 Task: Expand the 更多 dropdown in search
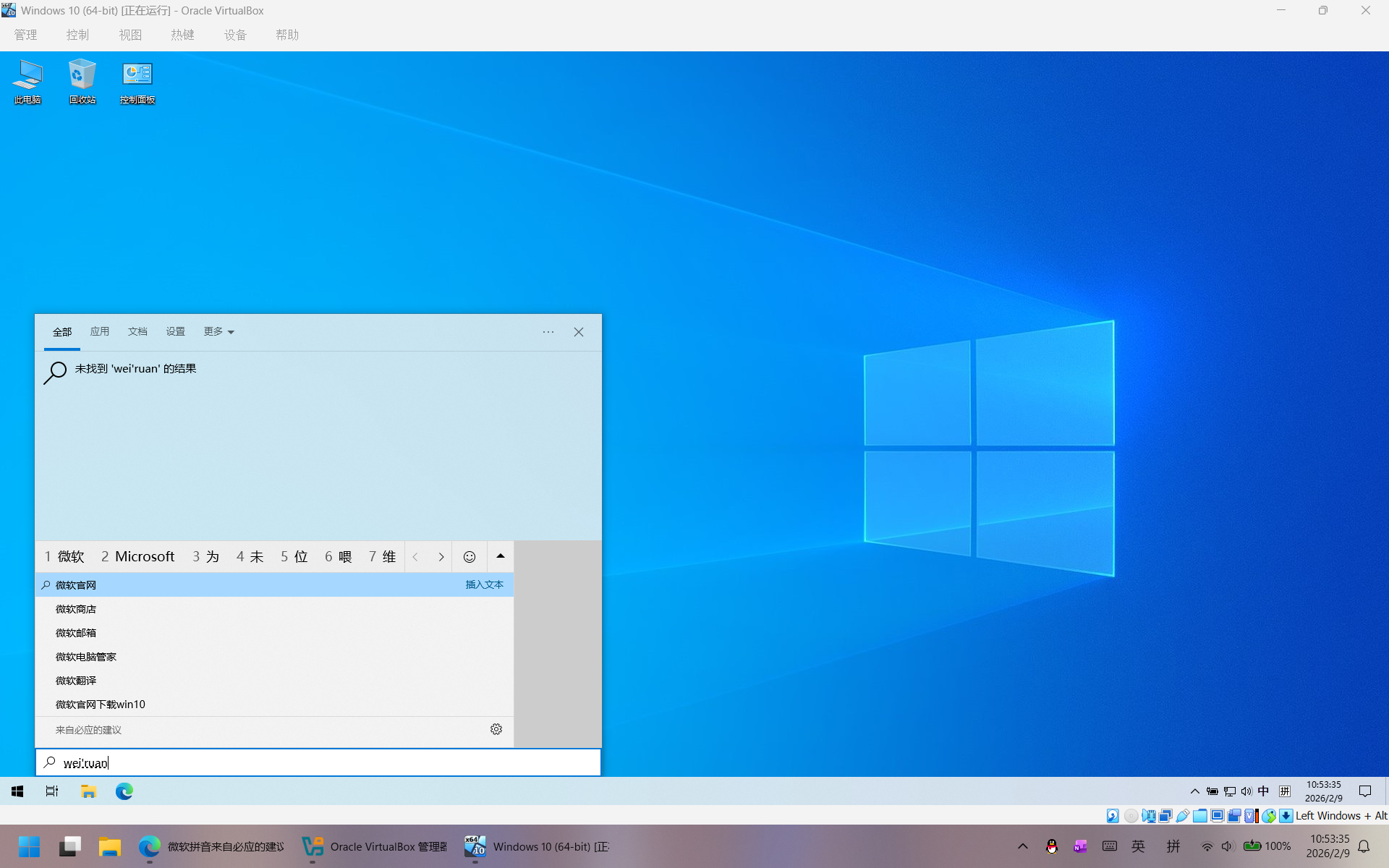[218, 332]
